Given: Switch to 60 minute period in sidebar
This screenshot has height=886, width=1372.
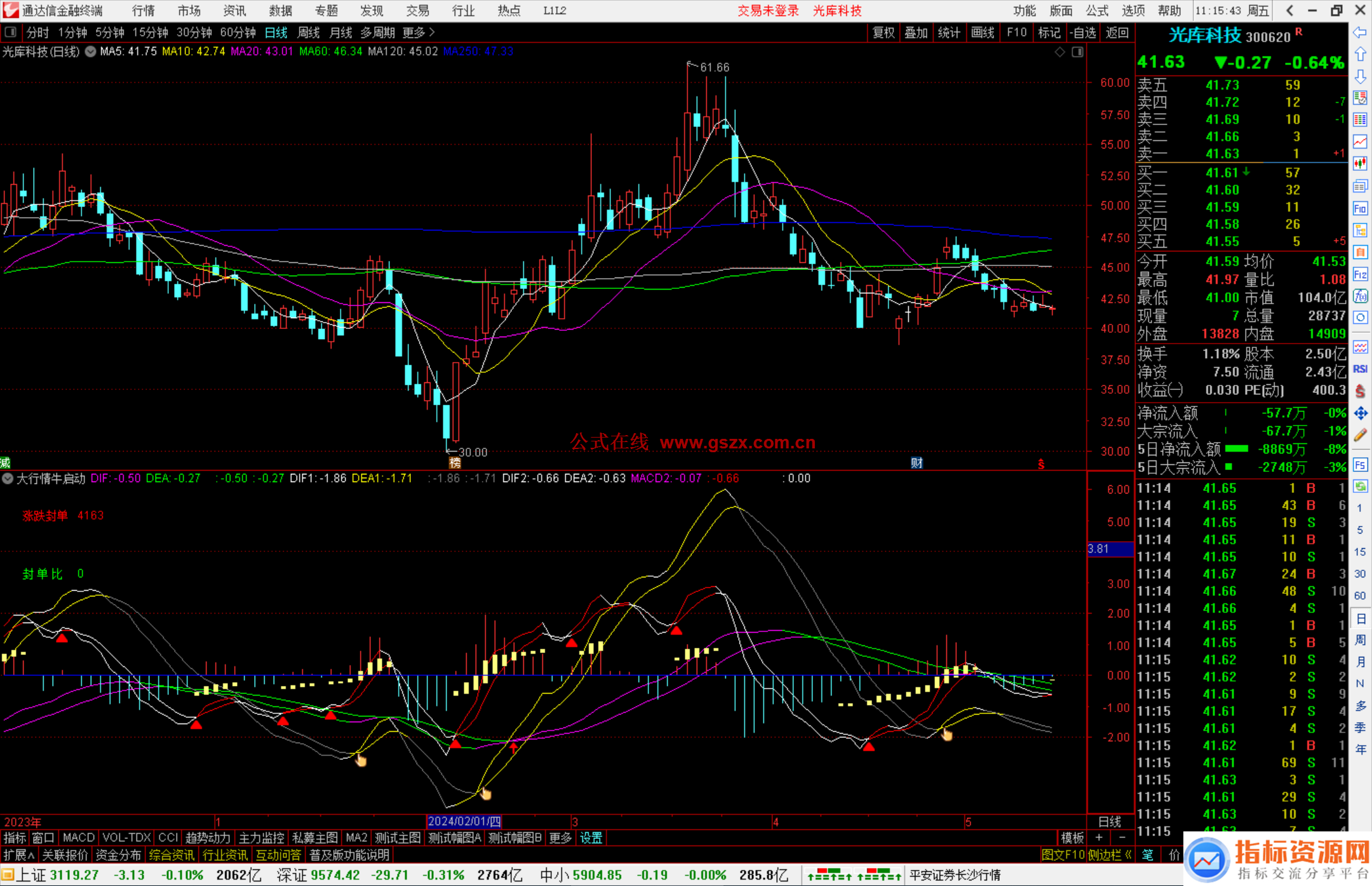Looking at the screenshot, I should pos(1360,596).
